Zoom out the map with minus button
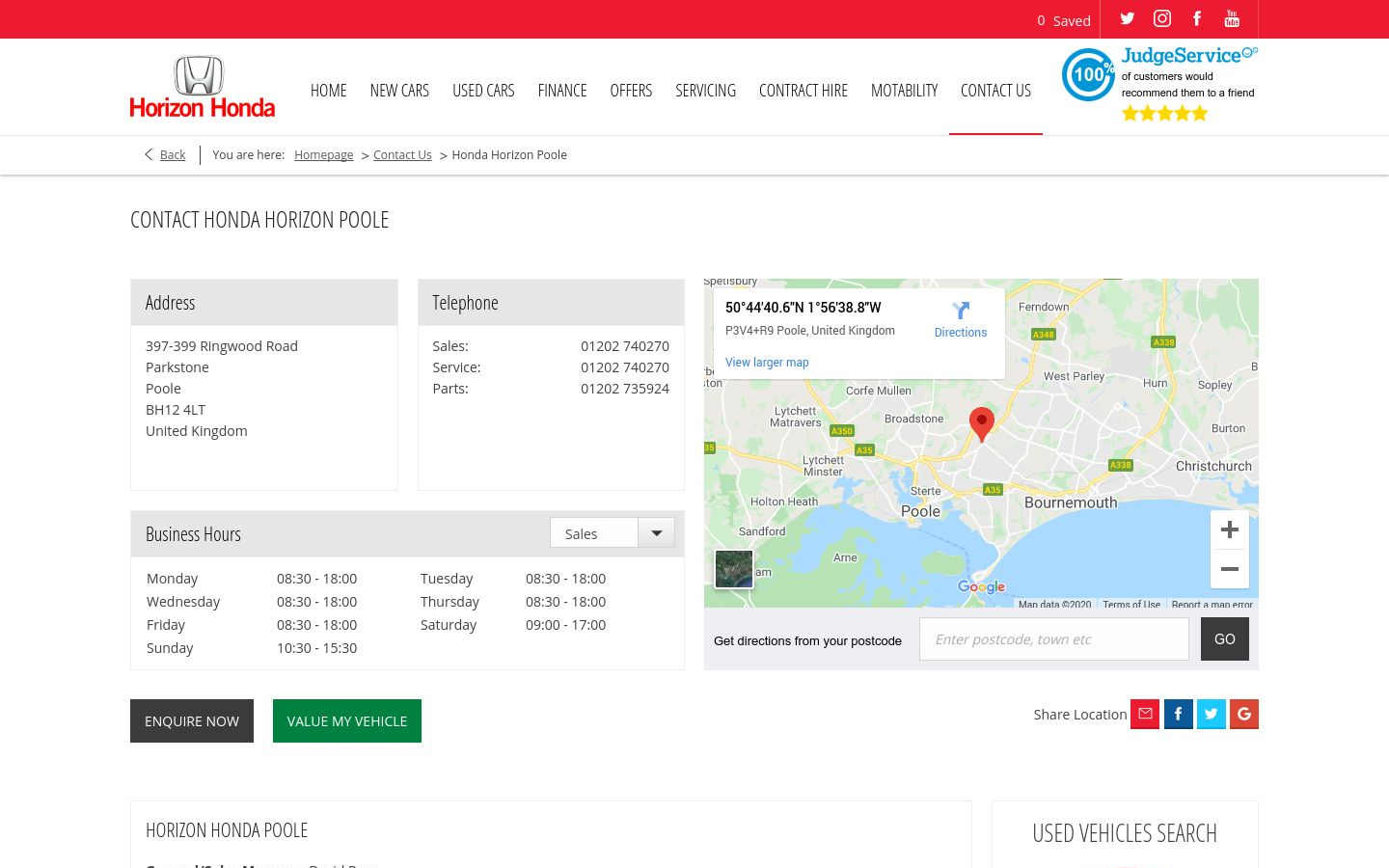 tap(1230, 569)
